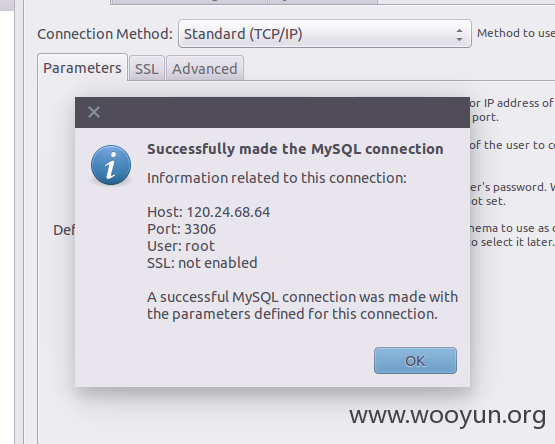
Task: Click the 'A successful MySQL connection was made' paragraph
Action: [303, 305]
